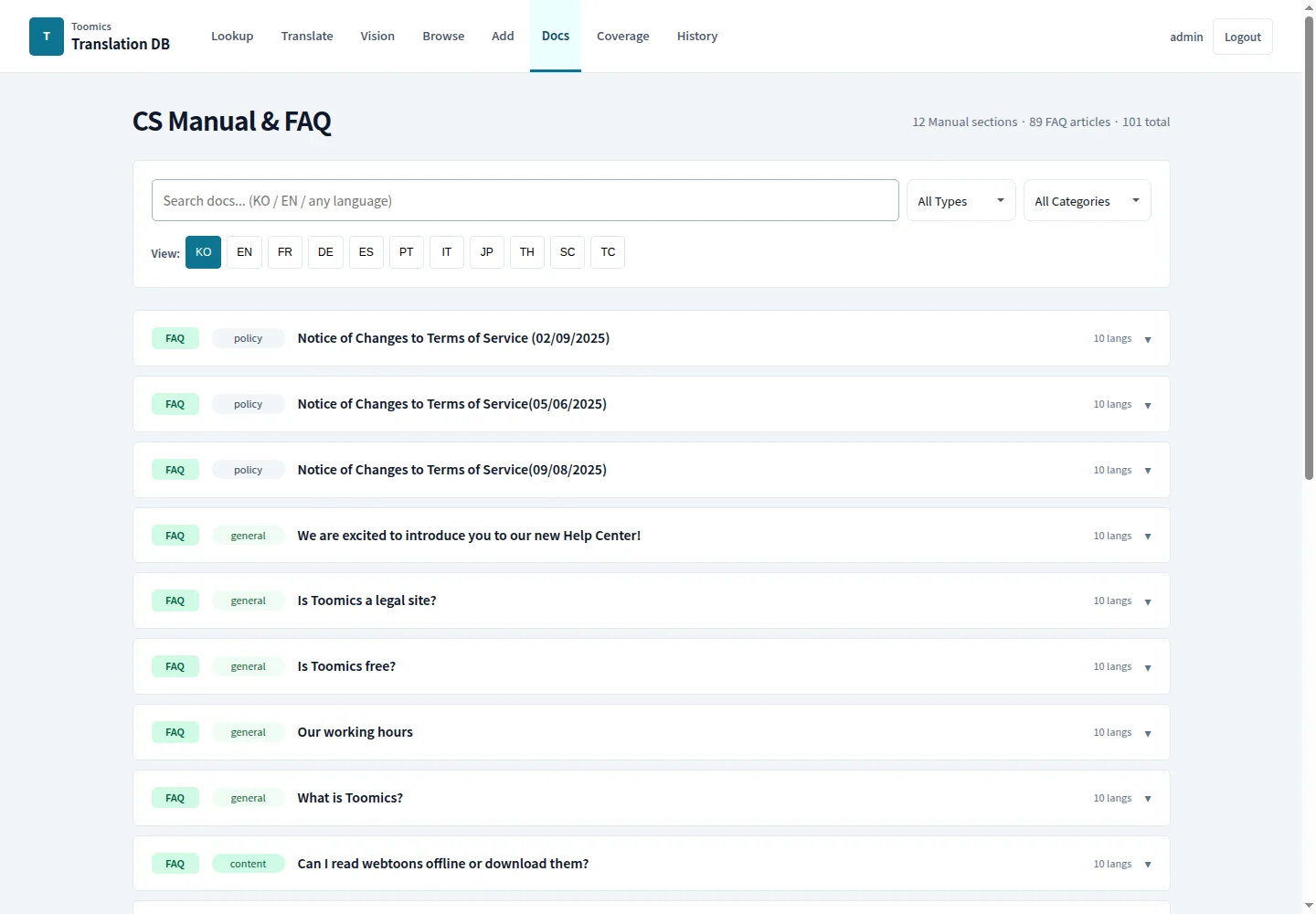Click the page vertical scrollbar thumb
Viewport: 1316px width, 914px height.
[x=1309, y=247]
